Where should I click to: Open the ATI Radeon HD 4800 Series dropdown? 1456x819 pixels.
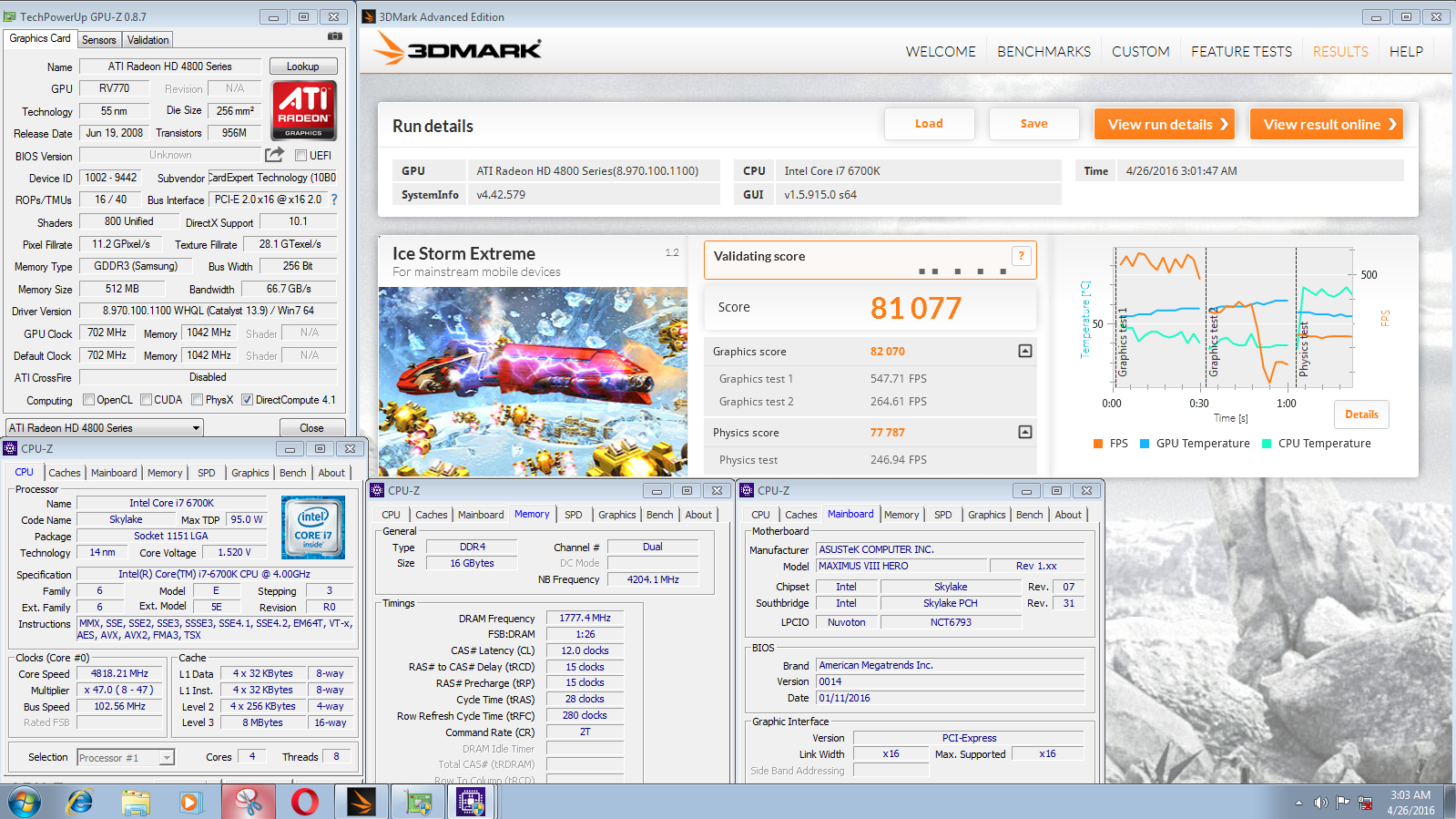pyautogui.click(x=105, y=428)
